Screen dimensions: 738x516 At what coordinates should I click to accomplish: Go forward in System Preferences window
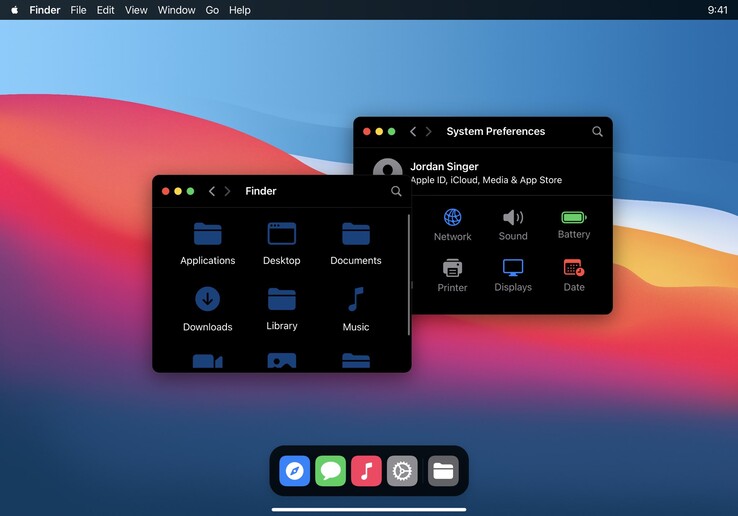click(x=428, y=131)
